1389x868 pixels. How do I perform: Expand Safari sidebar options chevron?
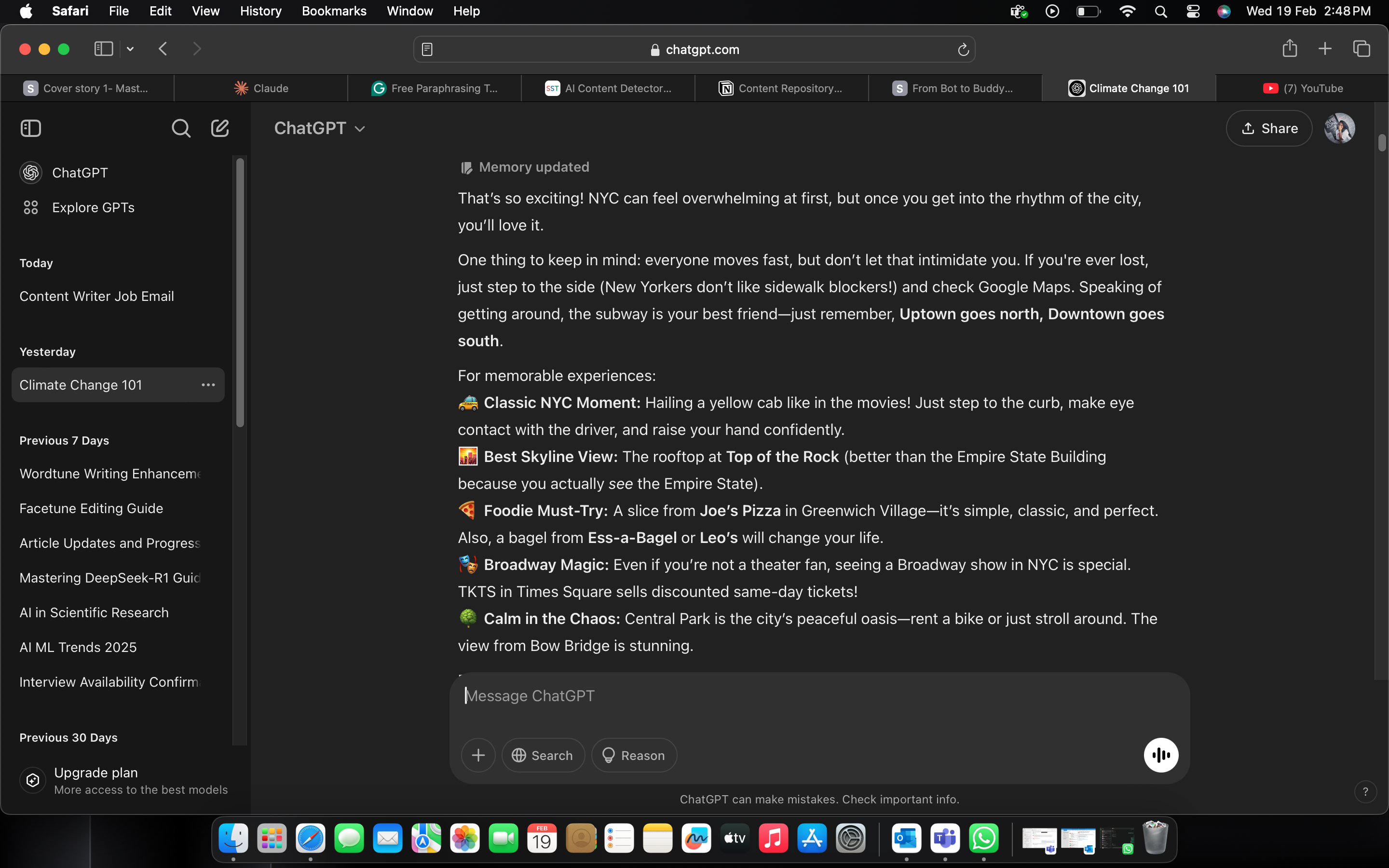coord(130,49)
